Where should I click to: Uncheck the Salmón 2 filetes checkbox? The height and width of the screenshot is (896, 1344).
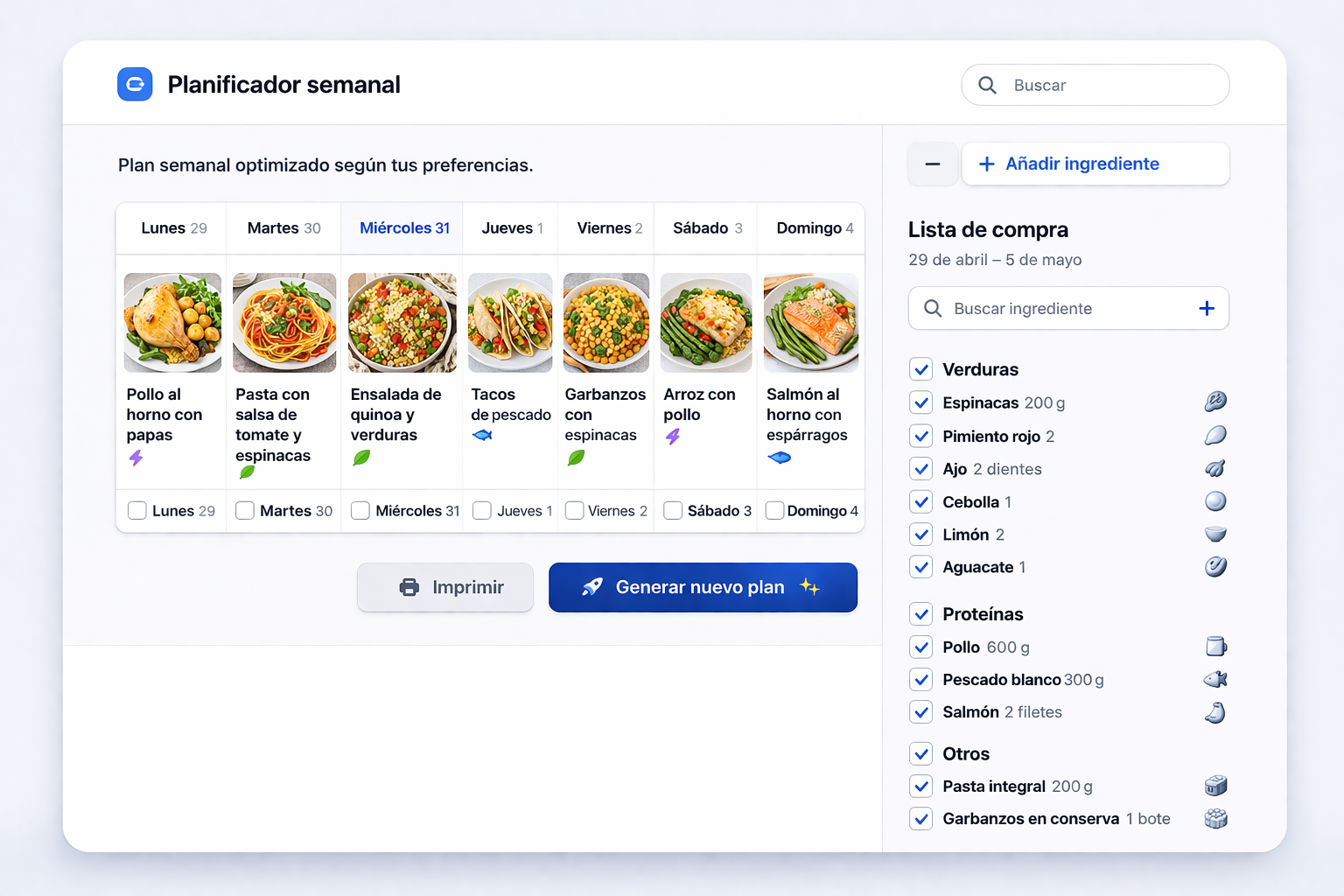coord(920,712)
